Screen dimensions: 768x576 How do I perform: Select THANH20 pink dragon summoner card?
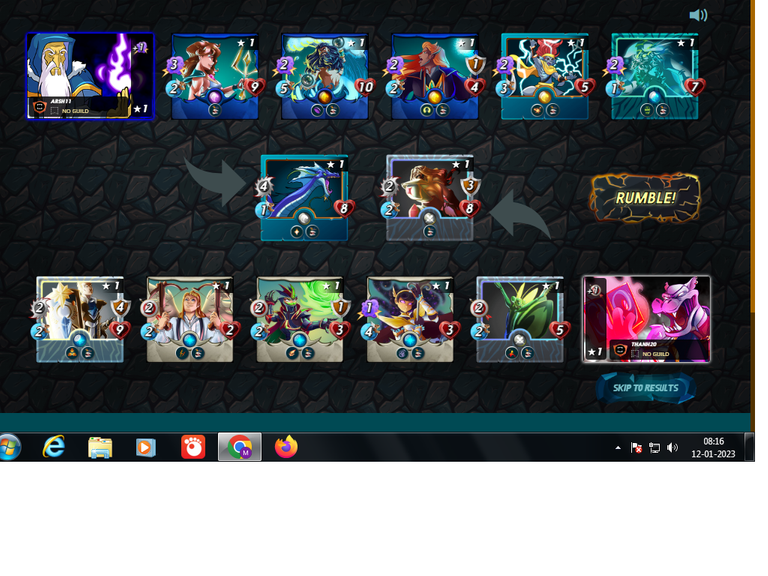(x=646, y=319)
